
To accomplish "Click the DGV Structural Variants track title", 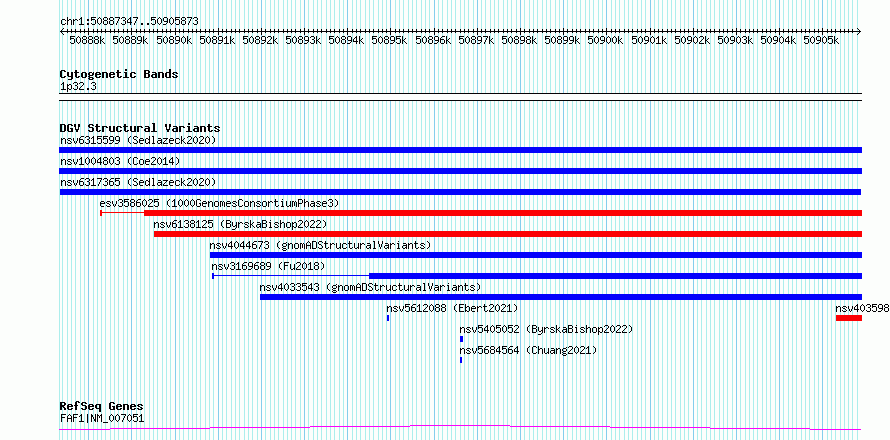I will [x=140, y=128].
